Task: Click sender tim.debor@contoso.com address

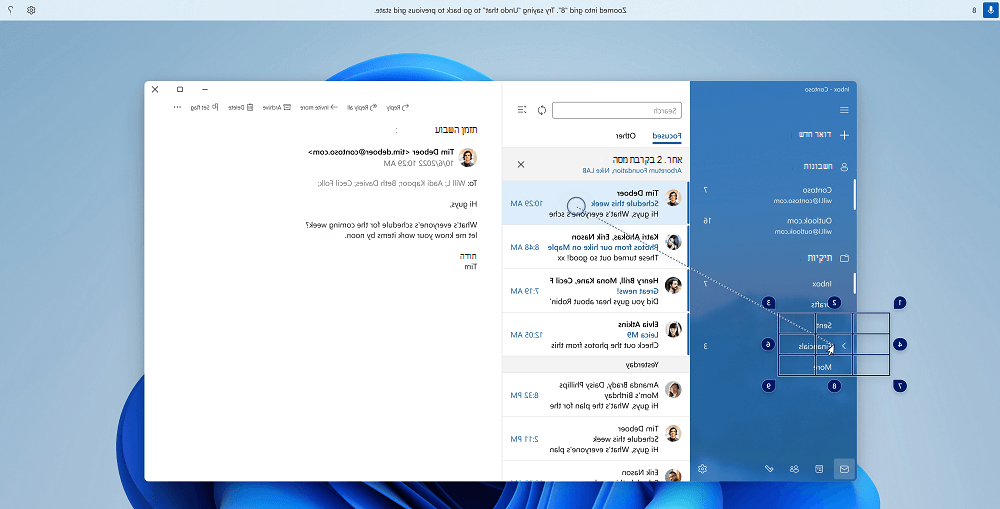Action: 361,152
